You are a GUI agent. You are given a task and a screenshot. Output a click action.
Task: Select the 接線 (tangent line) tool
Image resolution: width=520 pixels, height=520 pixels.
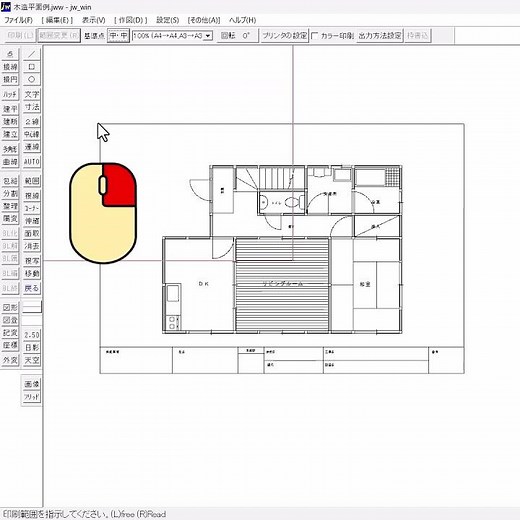click(10, 67)
